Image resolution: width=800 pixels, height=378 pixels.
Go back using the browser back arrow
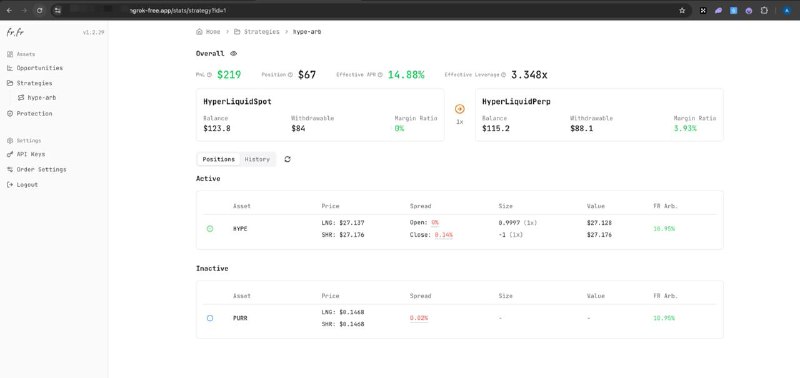coord(9,10)
